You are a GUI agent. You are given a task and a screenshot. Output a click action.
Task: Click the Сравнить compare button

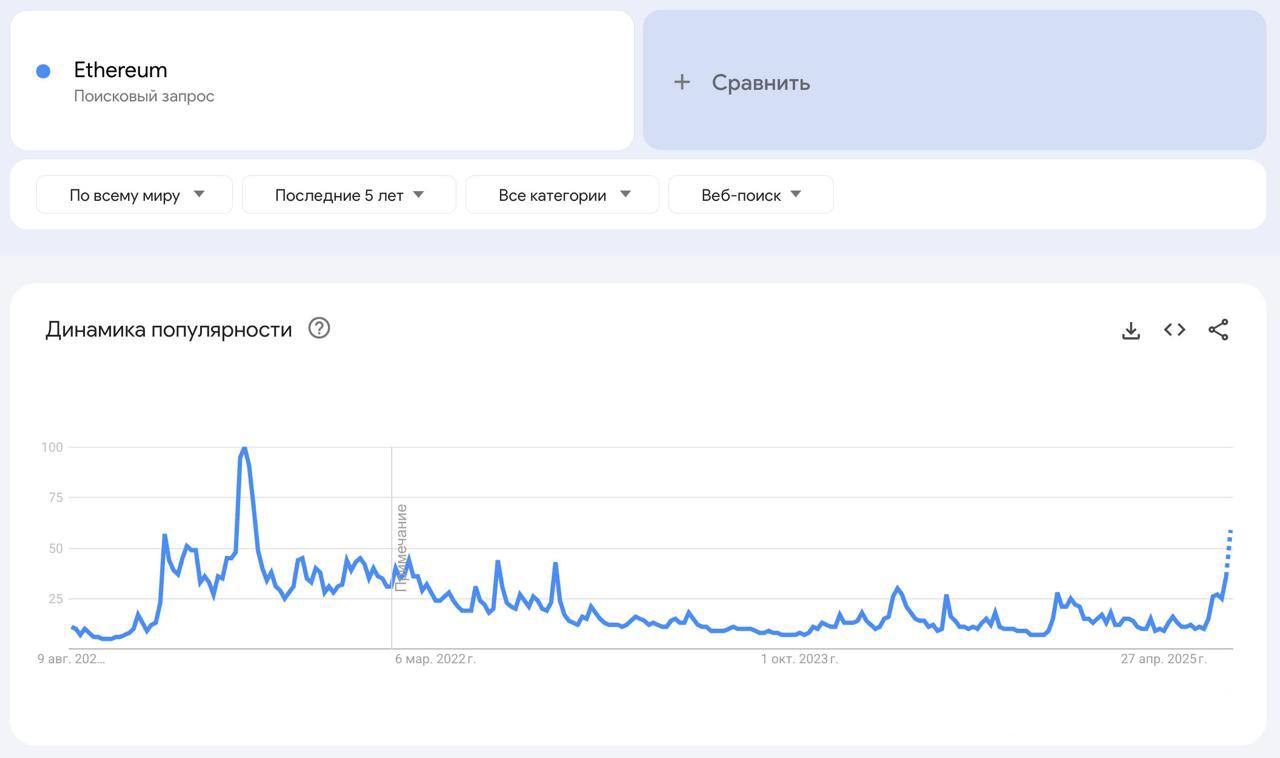point(954,80)
